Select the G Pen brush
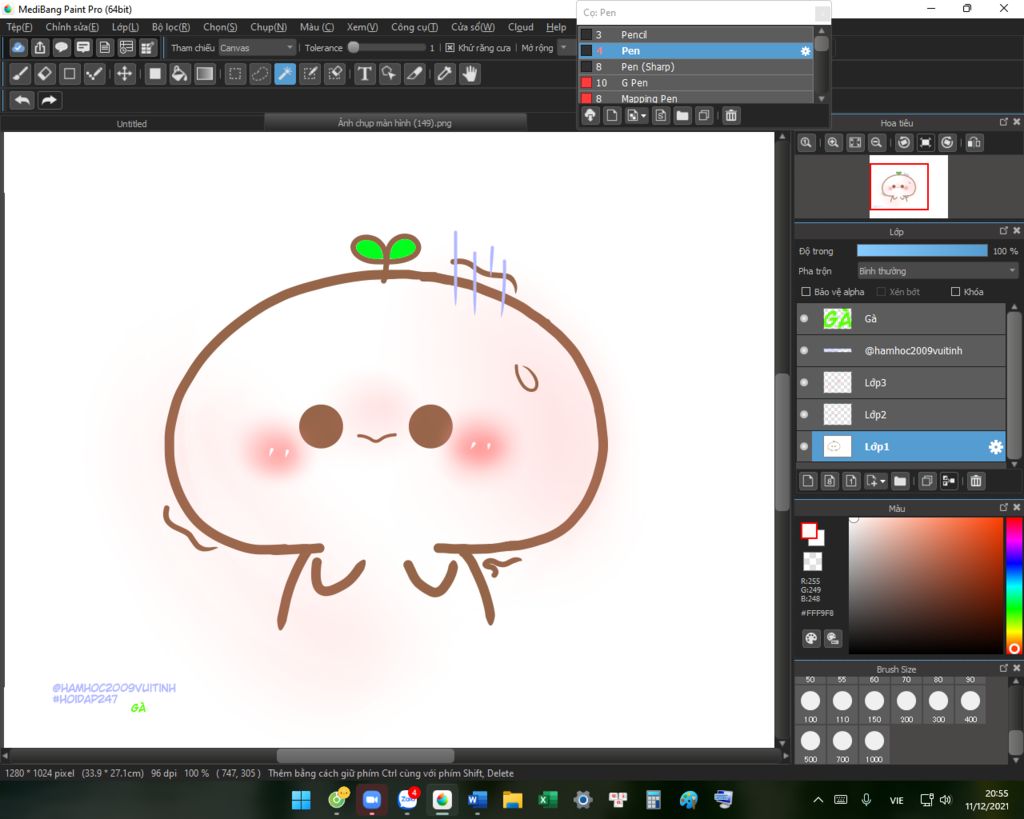Image resolution: width=1024 pixels, height=819 pixels. tap(696, 83)
